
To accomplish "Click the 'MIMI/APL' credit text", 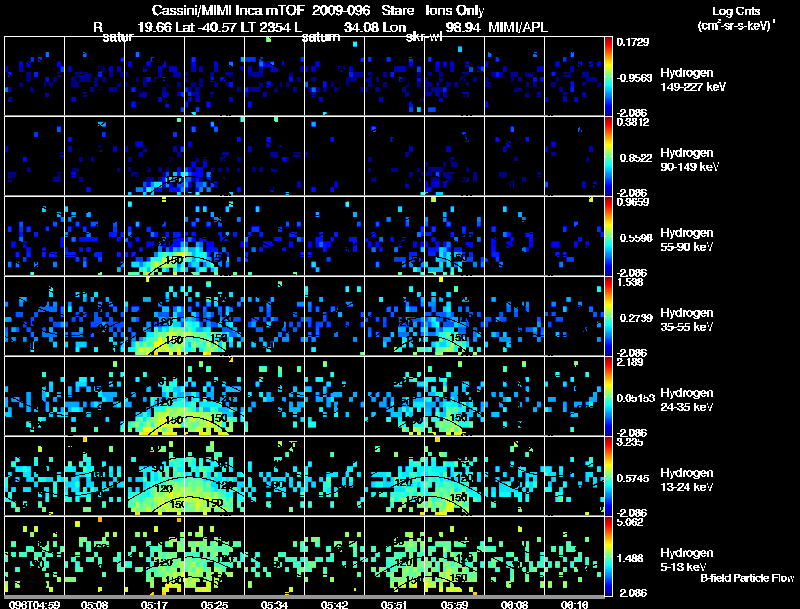I will pyautogui.click(x=518, y=28).
